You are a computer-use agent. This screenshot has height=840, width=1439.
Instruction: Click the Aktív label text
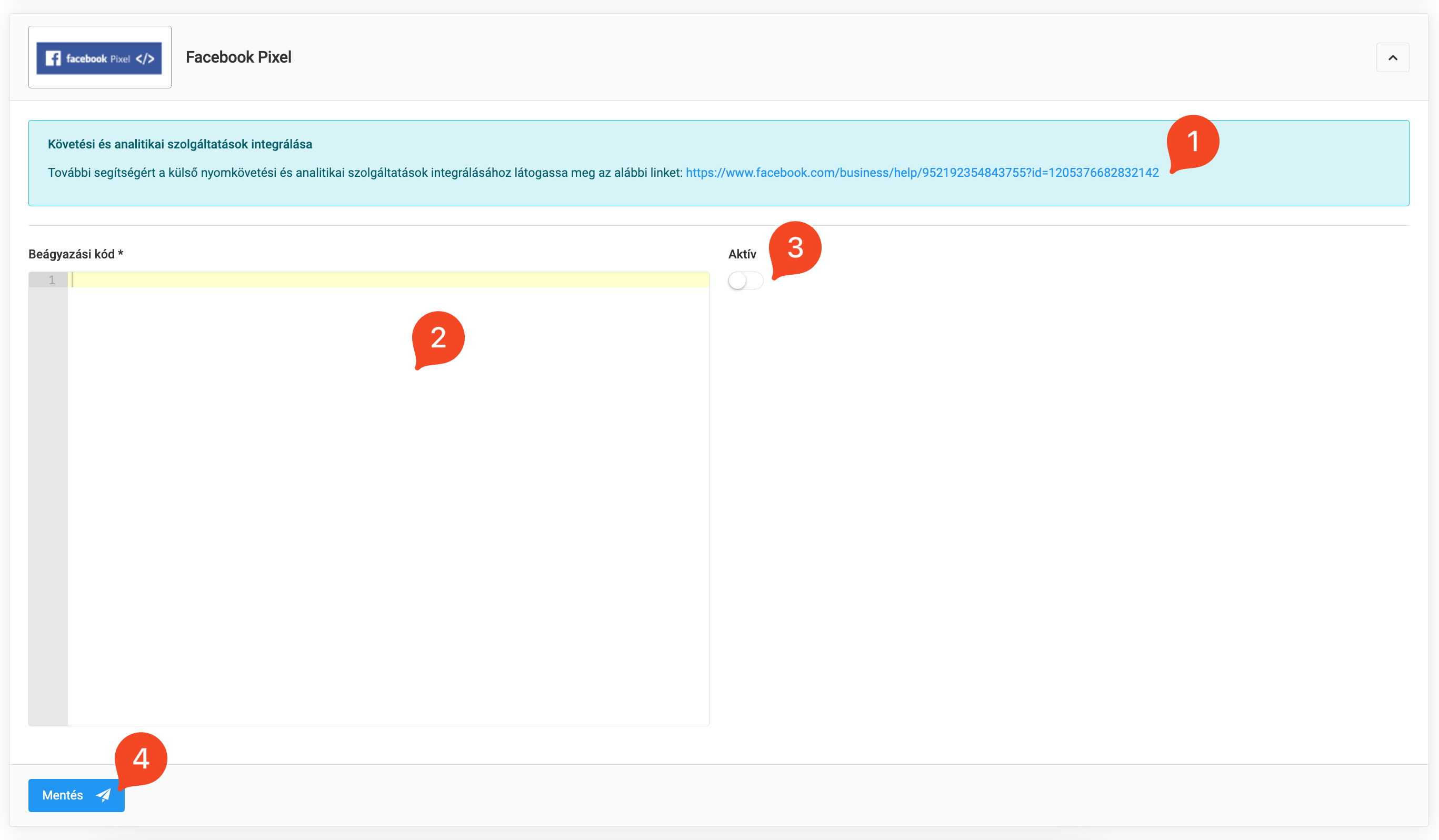742,254
